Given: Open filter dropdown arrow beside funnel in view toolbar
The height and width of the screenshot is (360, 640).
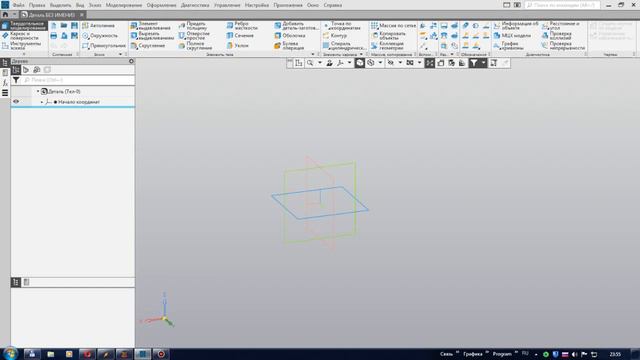Looking at the screenshot, I should [483, 63].
